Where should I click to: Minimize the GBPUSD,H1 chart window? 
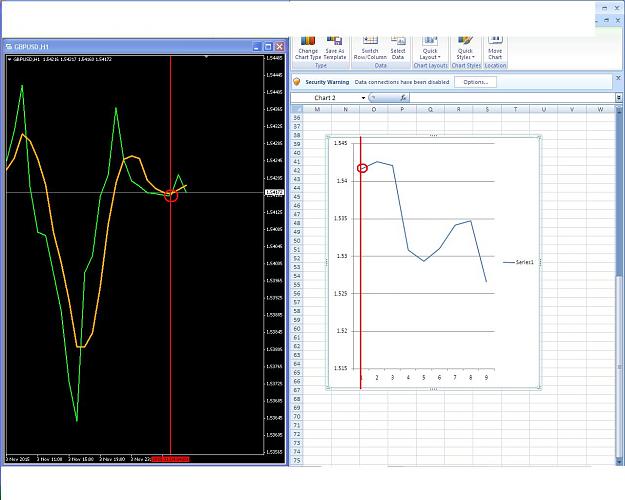click(x=257, y=47)
